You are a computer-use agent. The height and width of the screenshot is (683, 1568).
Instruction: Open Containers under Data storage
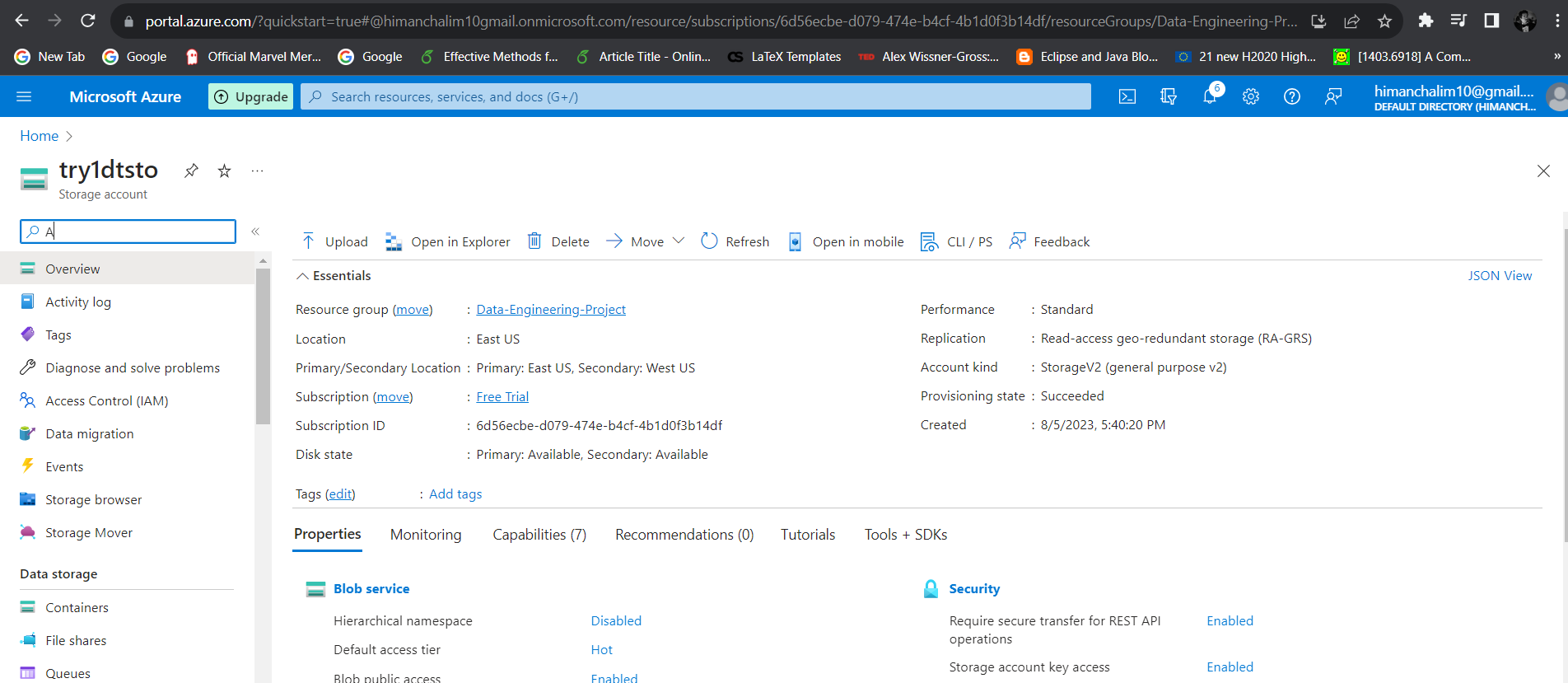click(x=128, y=607)
